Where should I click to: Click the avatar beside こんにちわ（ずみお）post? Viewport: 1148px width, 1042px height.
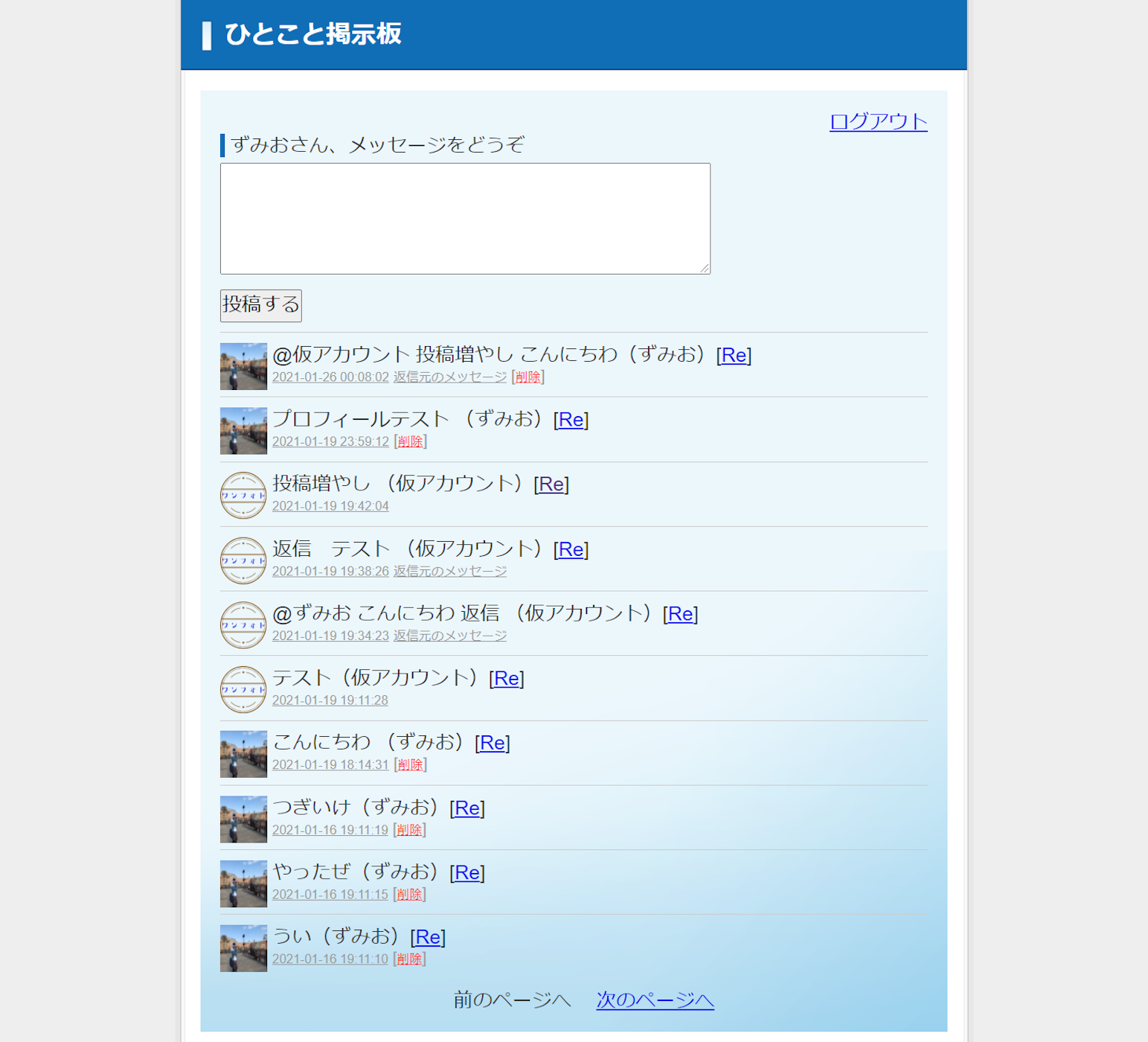[x=243, y=754]
